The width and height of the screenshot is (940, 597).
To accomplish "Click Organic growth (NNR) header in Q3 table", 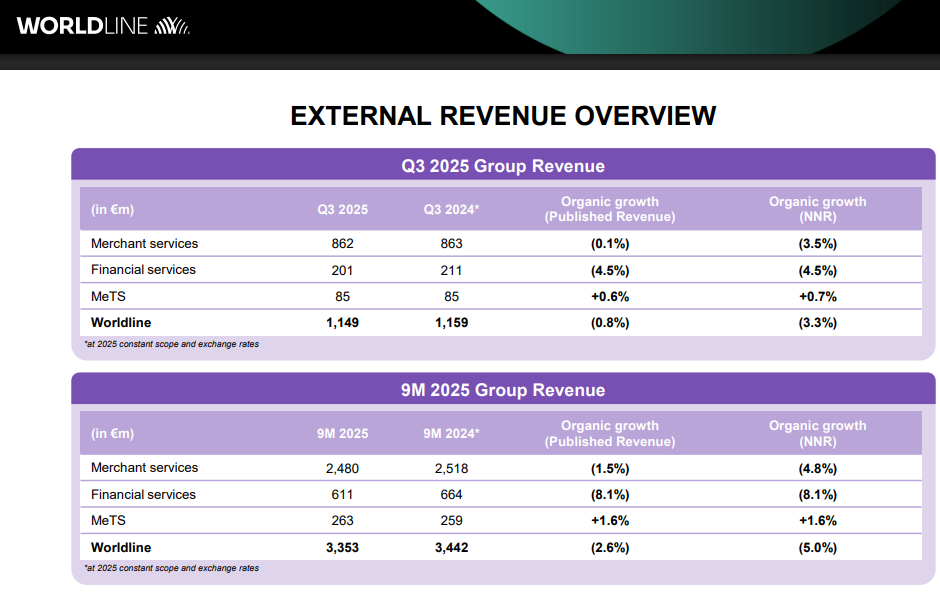I will [x=817, y=209].
